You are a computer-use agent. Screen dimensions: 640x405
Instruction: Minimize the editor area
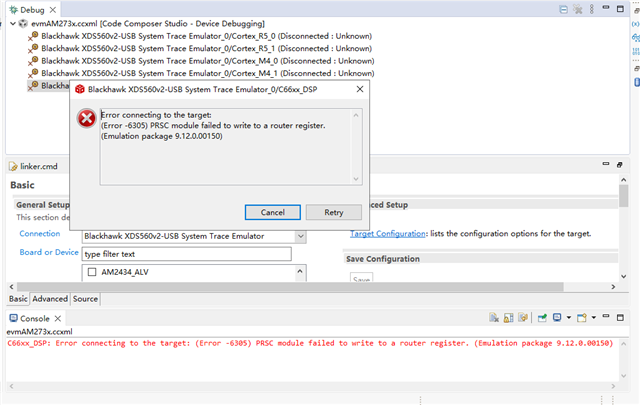coord(606,164)
